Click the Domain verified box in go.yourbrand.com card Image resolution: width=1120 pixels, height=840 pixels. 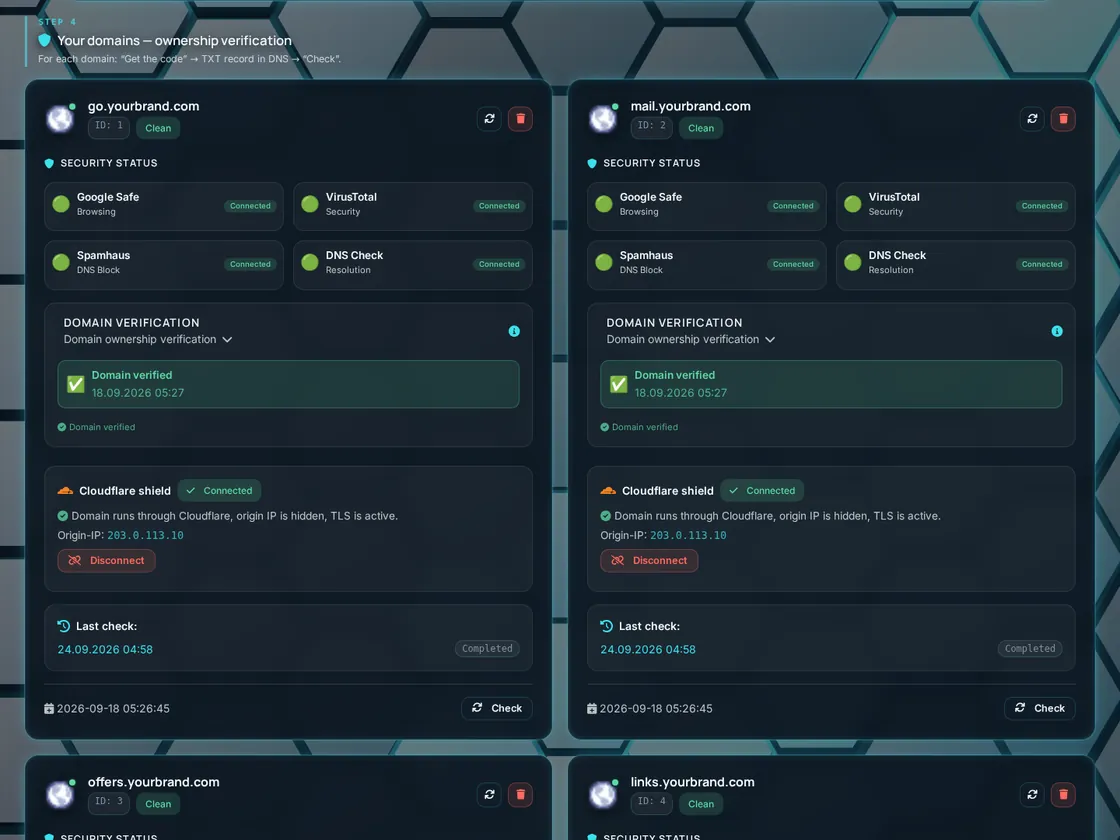[x=289, y=384]
